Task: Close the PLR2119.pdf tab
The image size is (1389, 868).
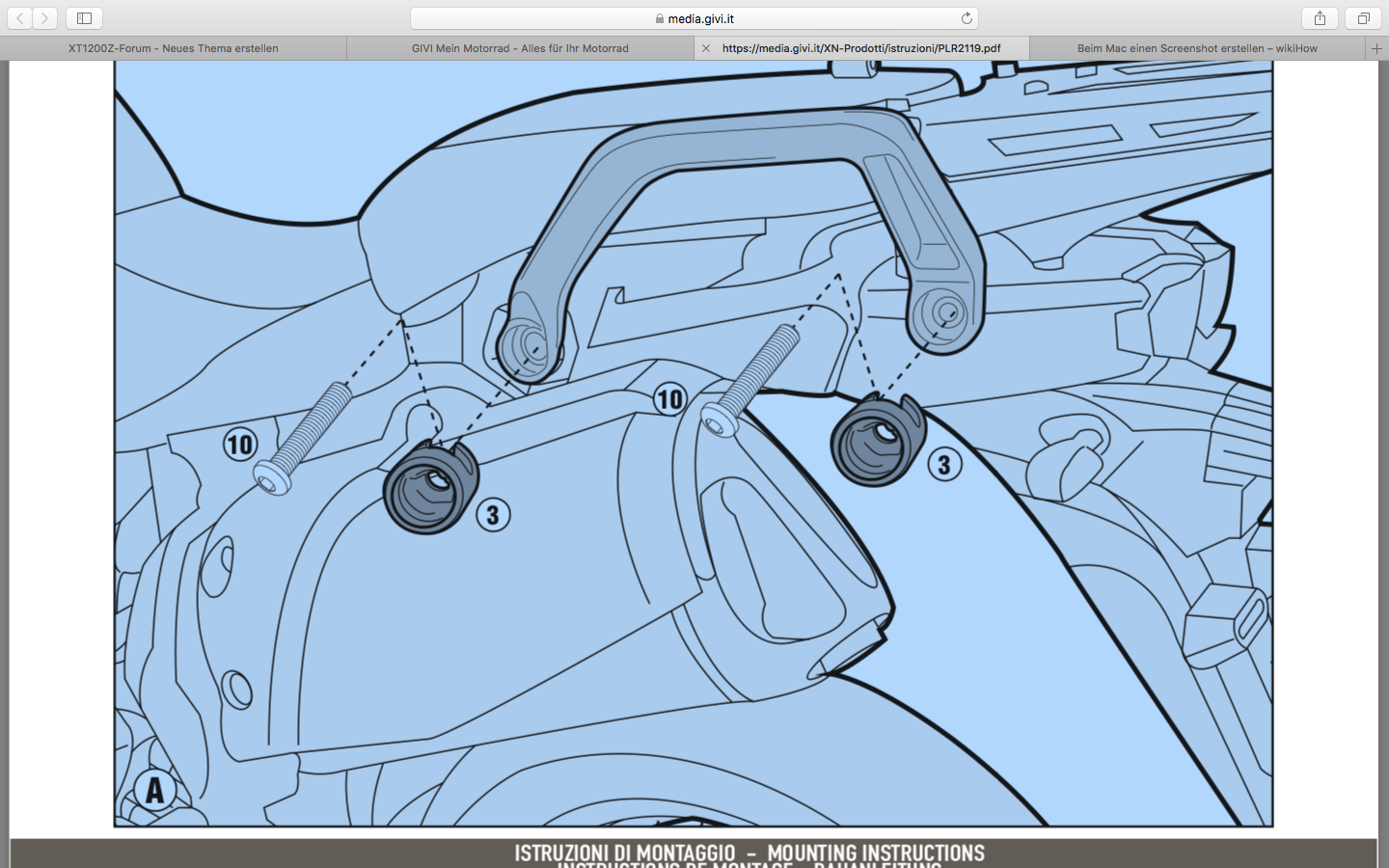Action: [x=706, y=48]
